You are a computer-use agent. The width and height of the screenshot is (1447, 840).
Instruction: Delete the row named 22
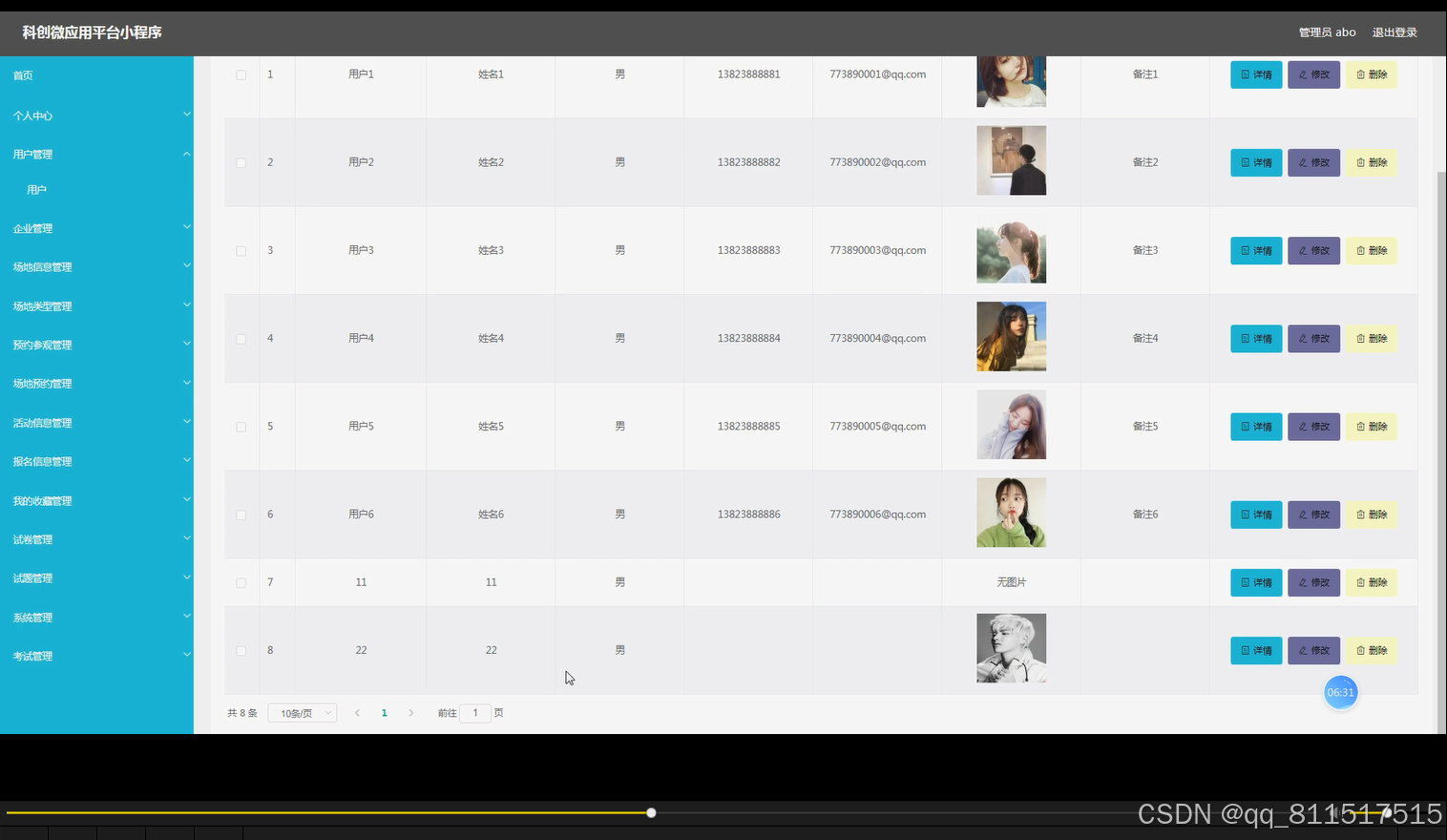(x=1371, y=650)
